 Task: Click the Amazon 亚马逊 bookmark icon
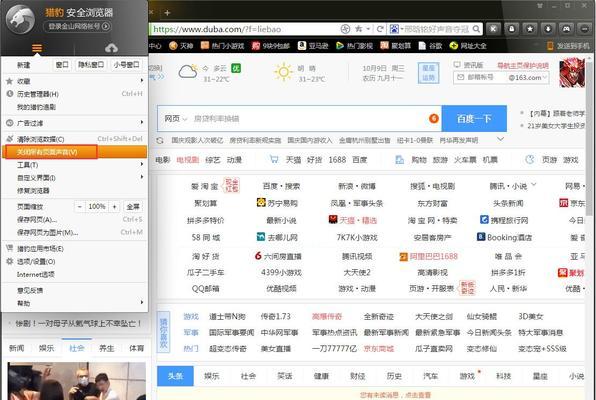tap(302, 46)
